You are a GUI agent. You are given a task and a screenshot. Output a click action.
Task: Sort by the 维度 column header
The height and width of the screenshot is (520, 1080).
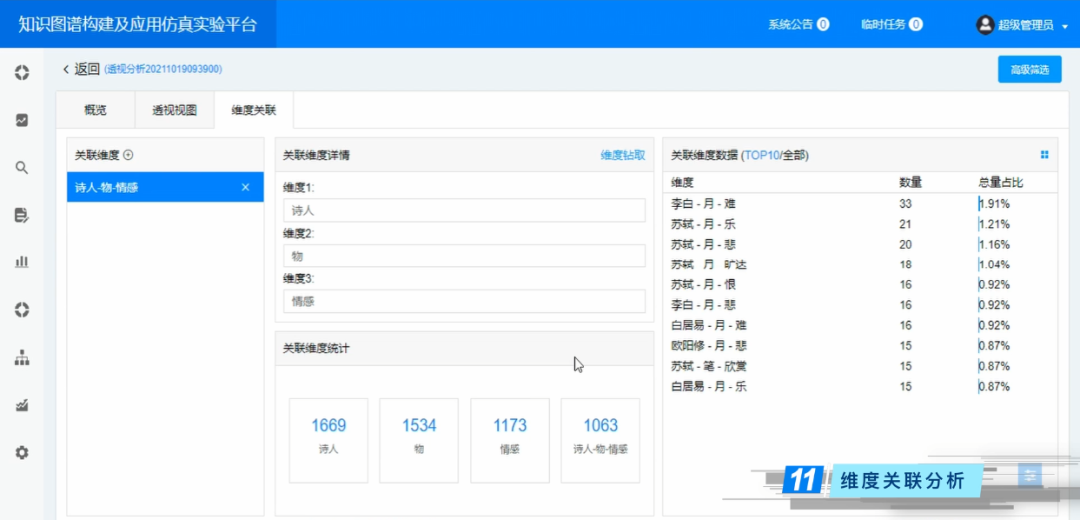coord(682,183)
